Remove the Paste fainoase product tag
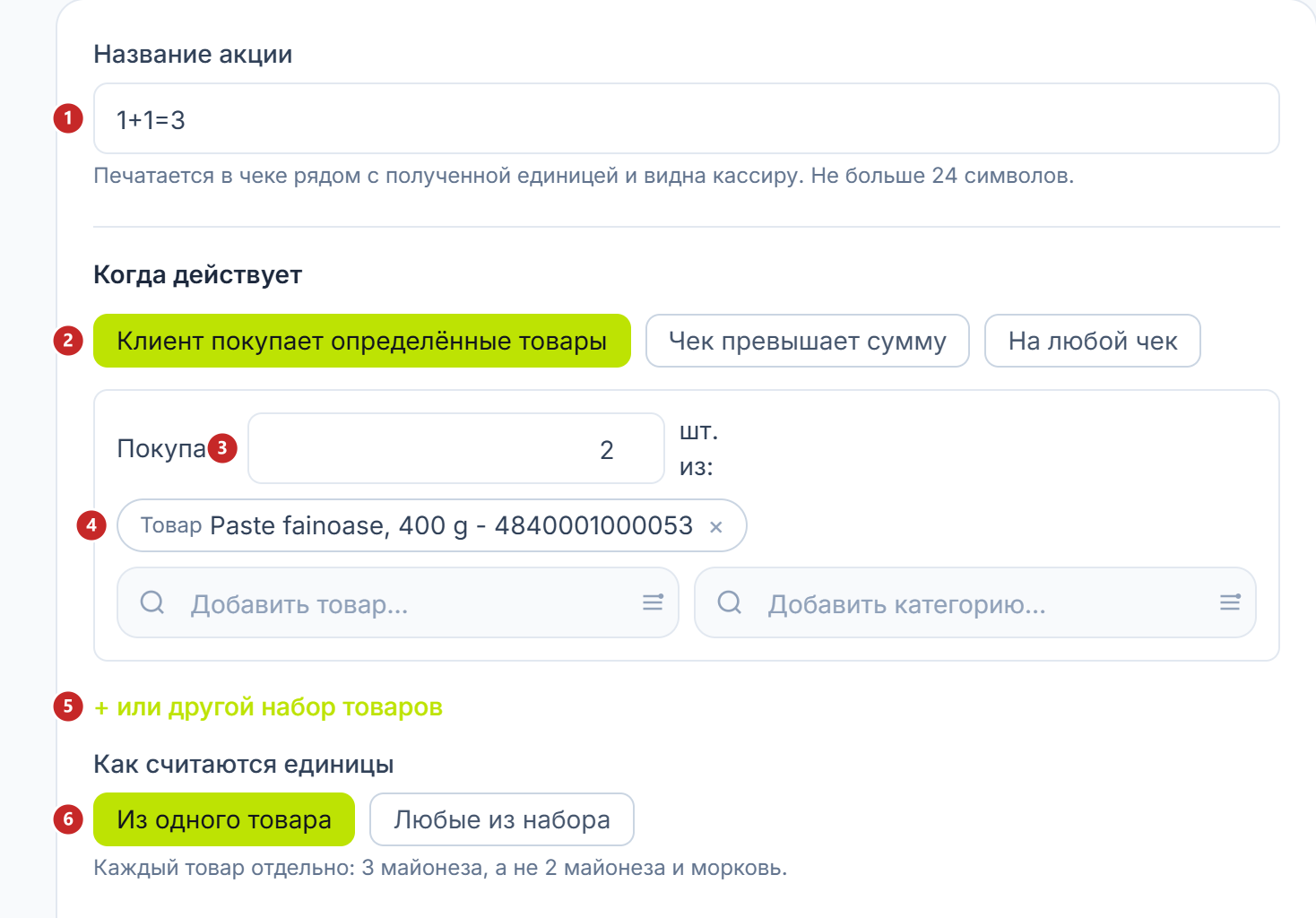The height and width of the screenshot is (918, 1316). (x=716, y=527)
